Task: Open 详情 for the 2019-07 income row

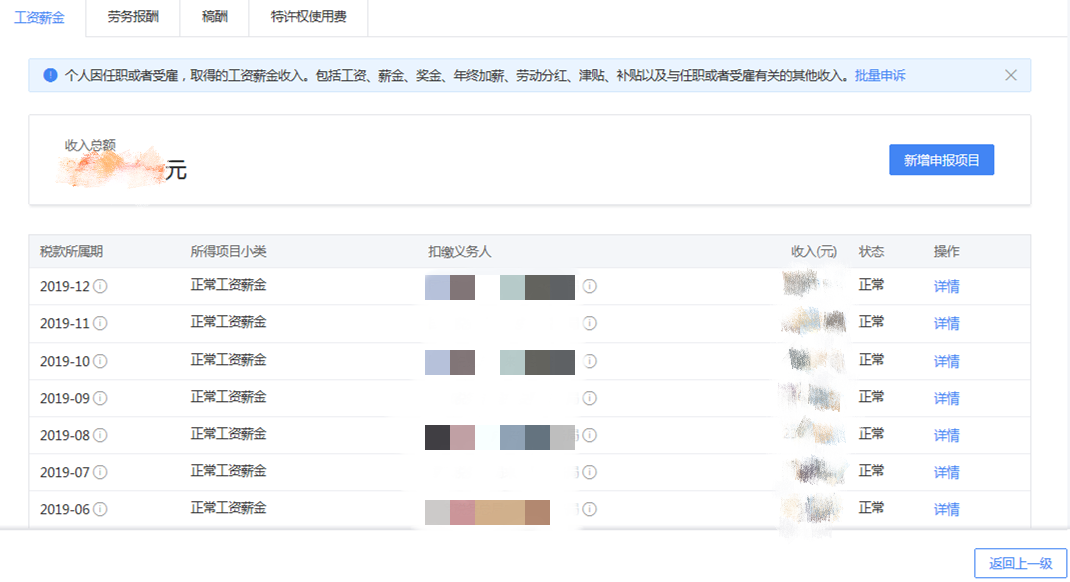Action: (x=946, y=471)
